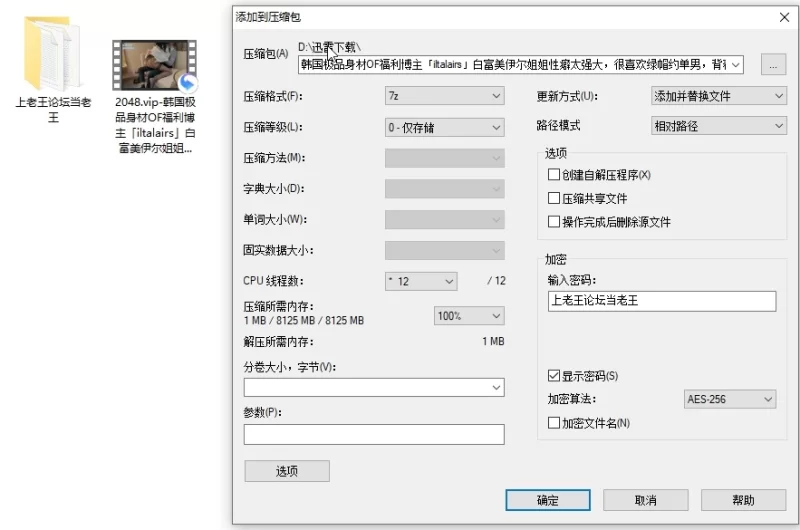800x530 pixels.
Task: Toggle the 压缩共享文件 checkbox
Action: pyautogui.click(x=555, y=199)
